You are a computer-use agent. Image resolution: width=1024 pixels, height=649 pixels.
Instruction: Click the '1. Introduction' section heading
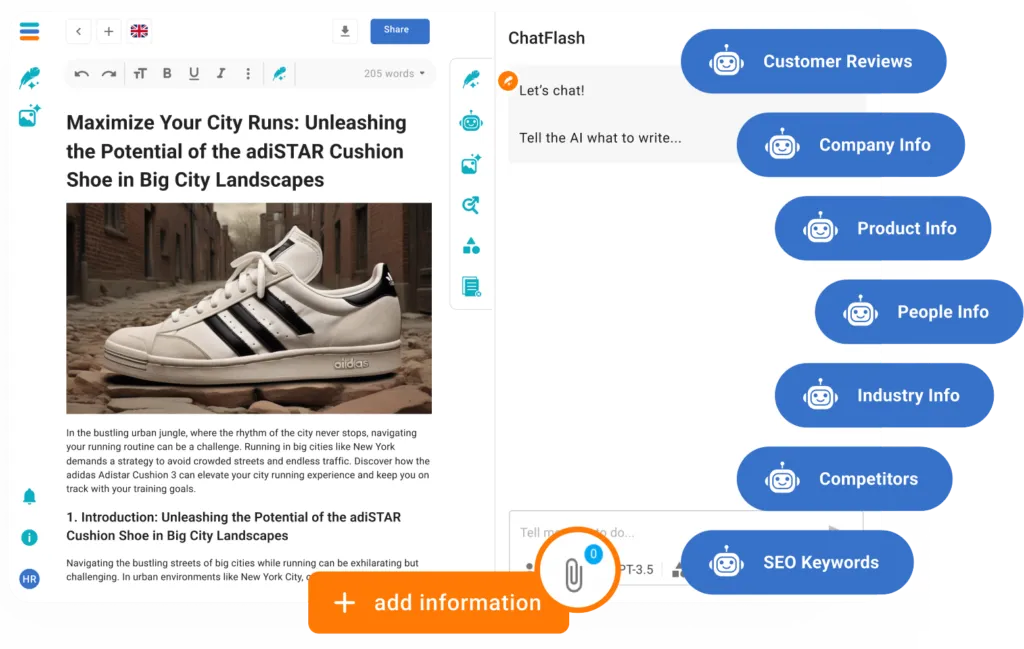coord(234,526)
